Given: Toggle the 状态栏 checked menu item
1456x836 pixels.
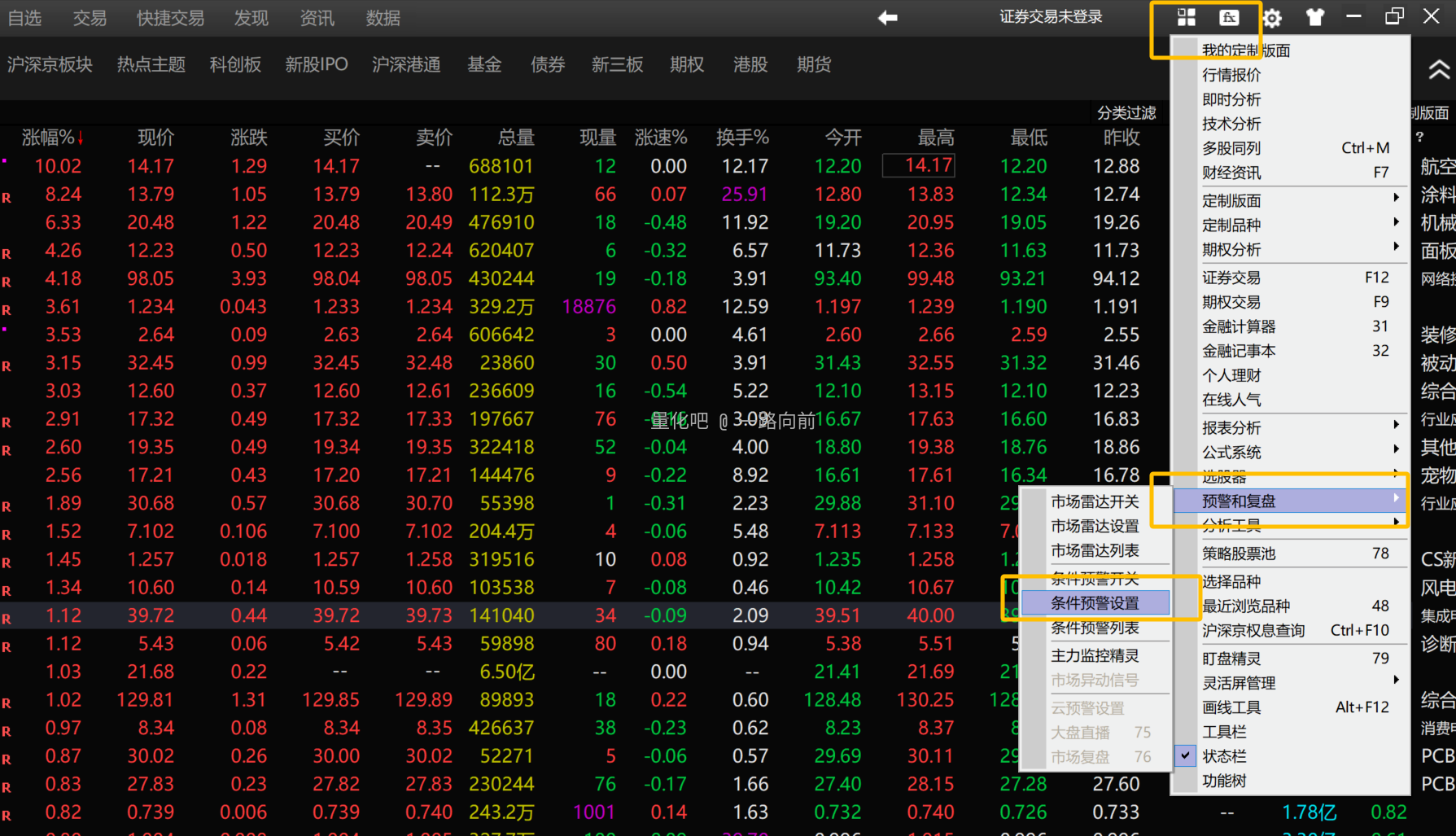Looking at the screenshot, I should click(1224, 756).
